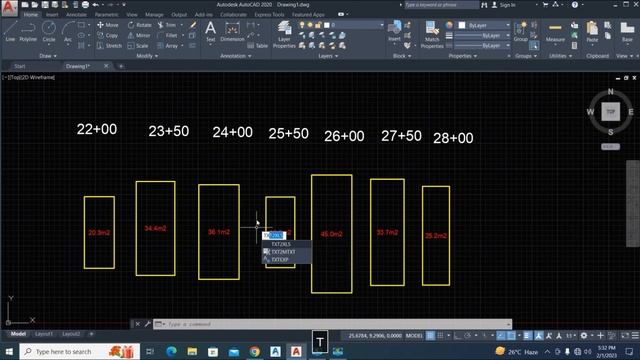
Task: Expand the Annotation panel
Action: click(x=236, y=56)
